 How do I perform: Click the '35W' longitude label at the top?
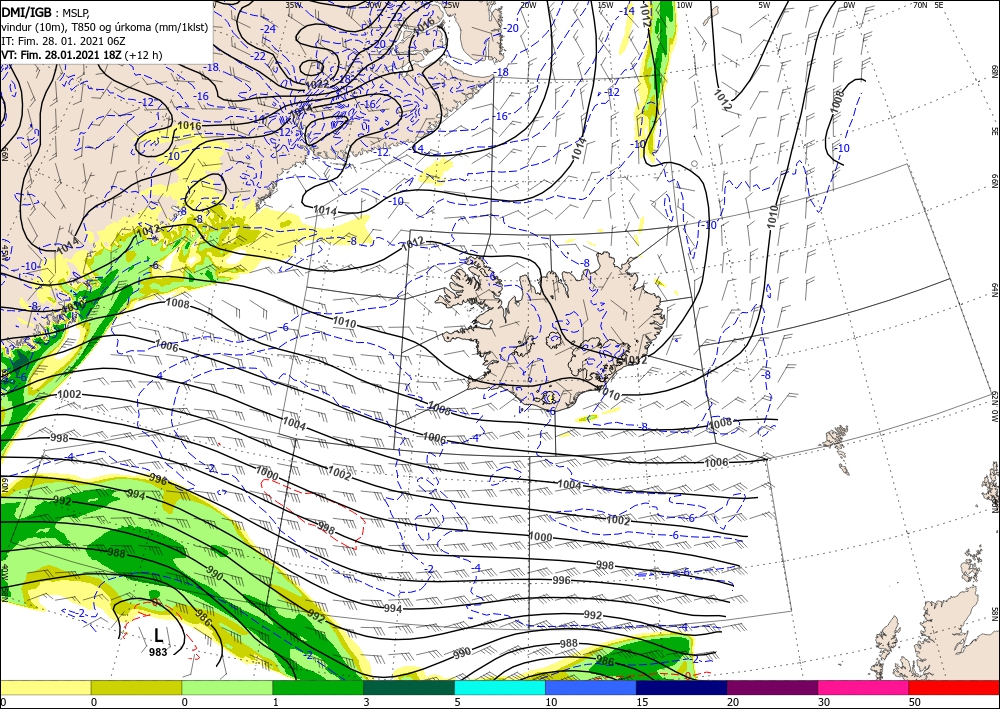293,5
